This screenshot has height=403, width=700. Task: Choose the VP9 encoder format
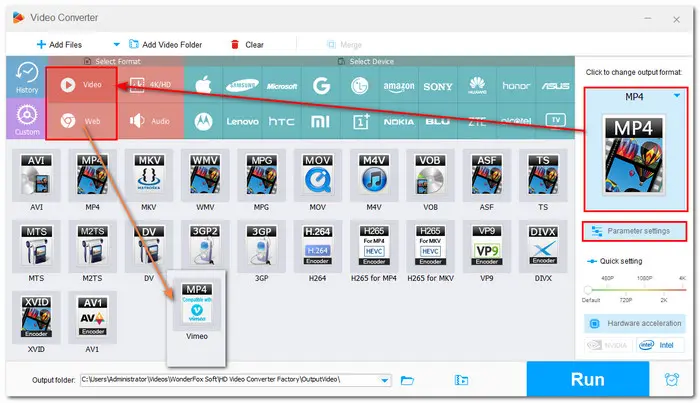pos(486,246)
